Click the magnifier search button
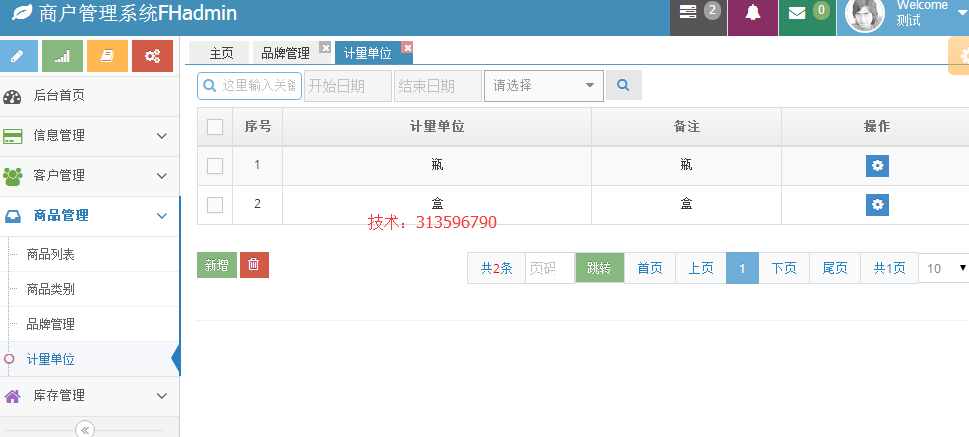This screenshot has width=969, height=437. [624, 85]
